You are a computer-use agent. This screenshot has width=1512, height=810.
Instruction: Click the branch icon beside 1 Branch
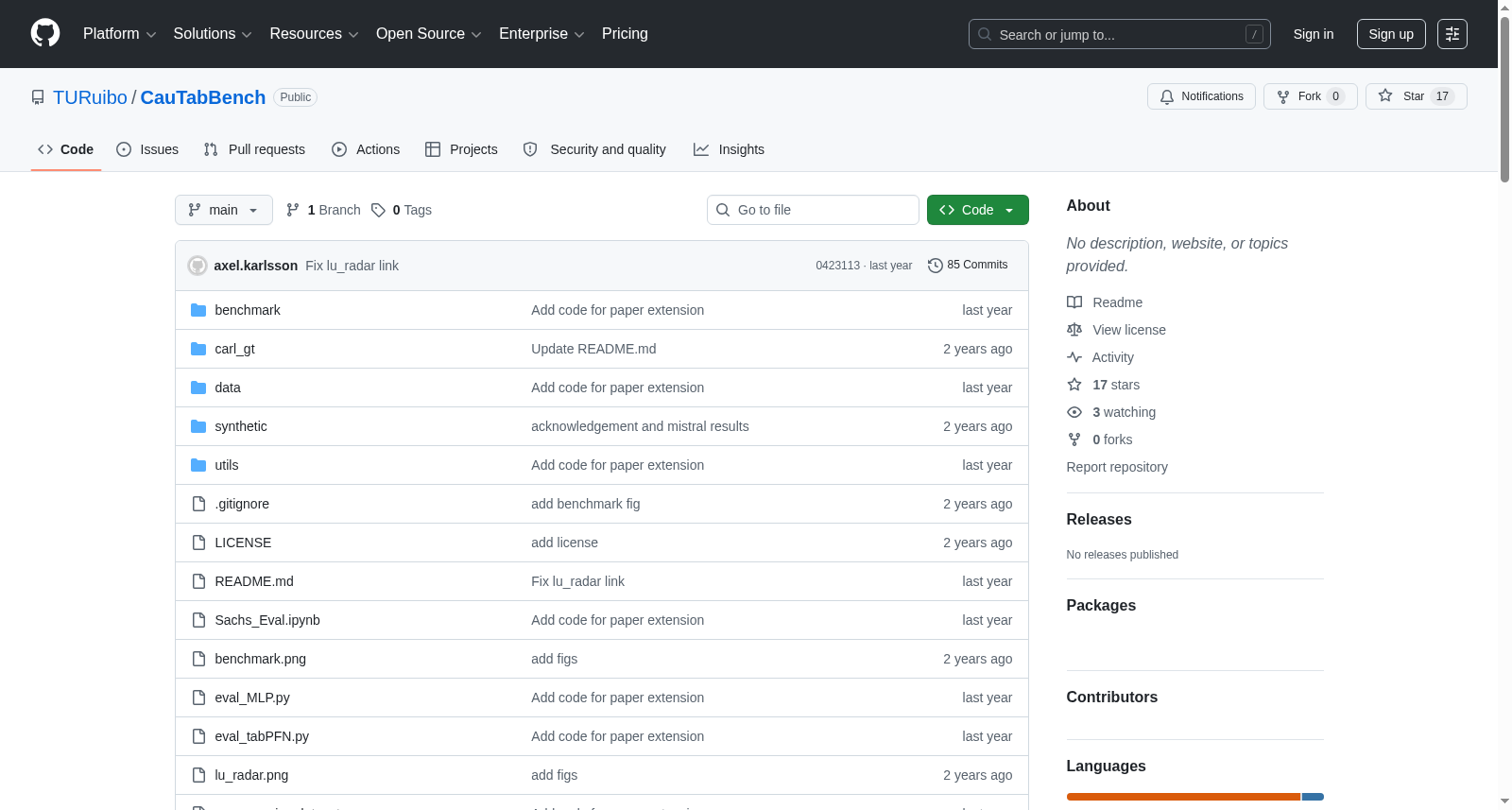(x=293, y=210)
